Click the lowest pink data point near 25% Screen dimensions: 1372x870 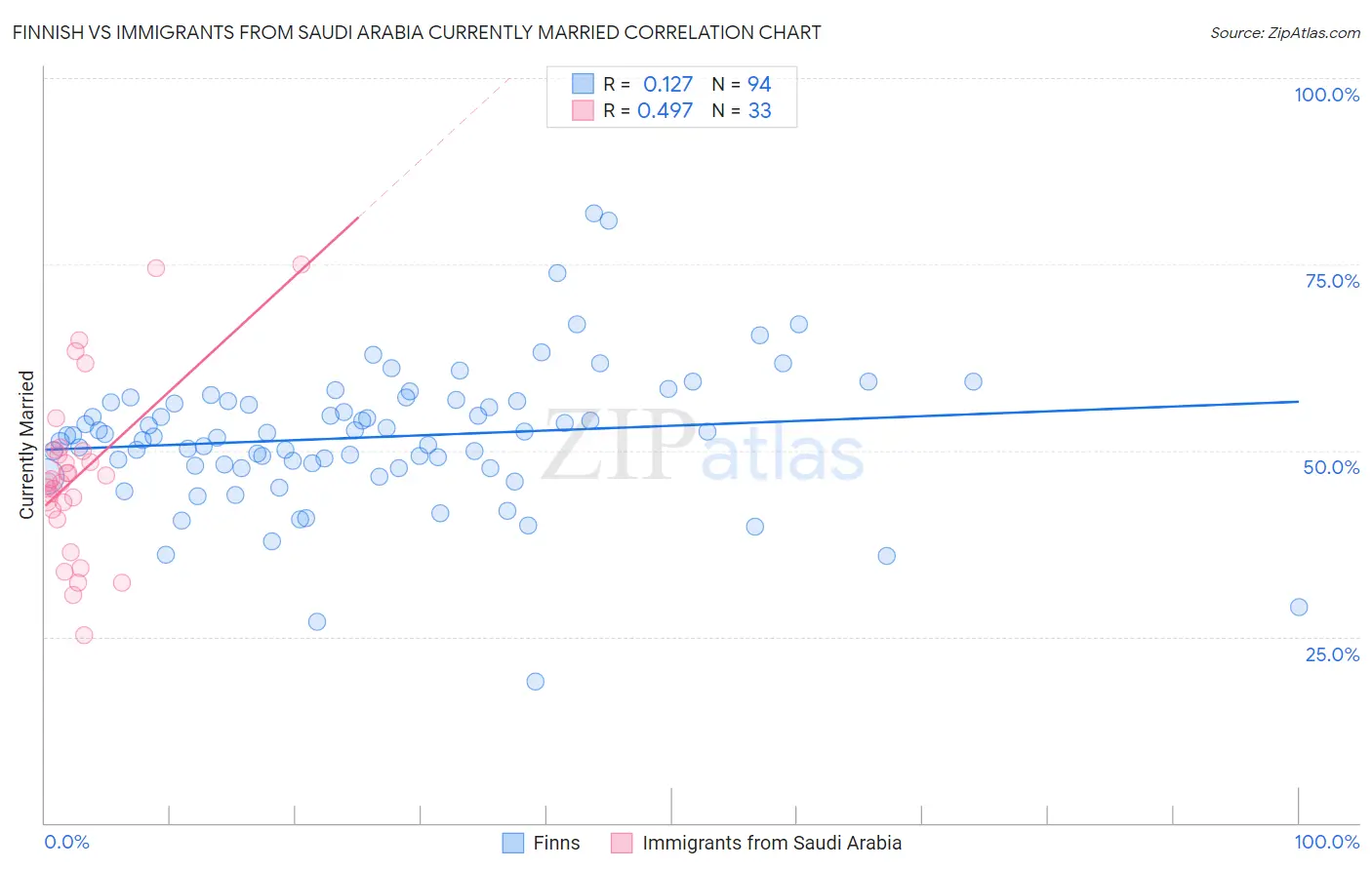[x=84, y=635]
